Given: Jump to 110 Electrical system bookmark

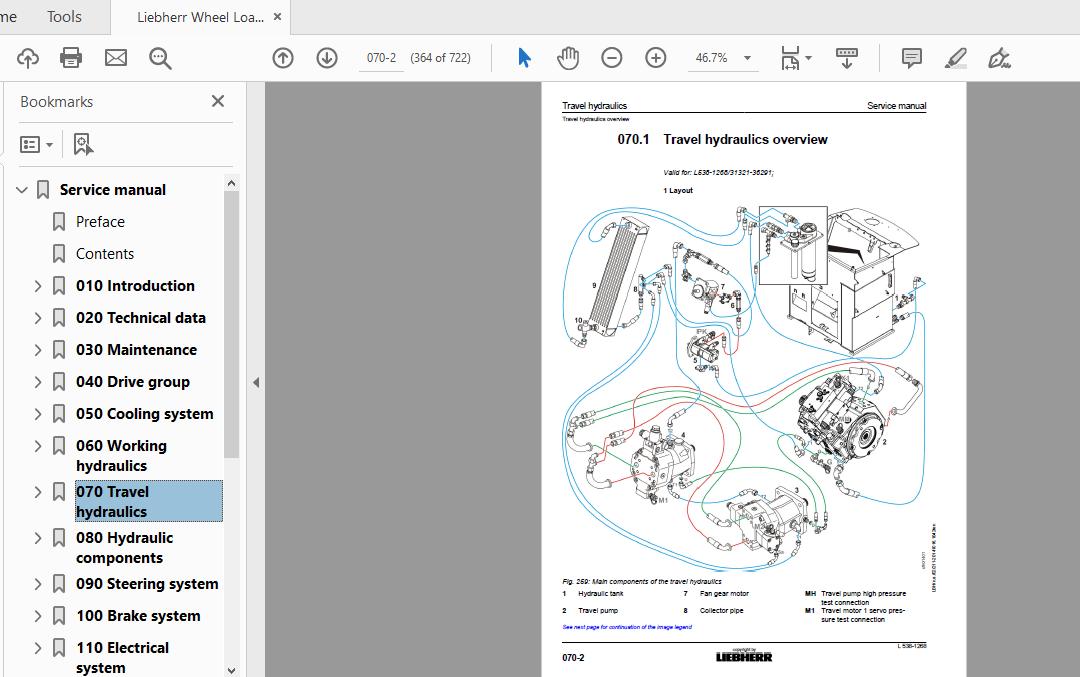Looking at the screenshot, I should [x=123, y=658].
